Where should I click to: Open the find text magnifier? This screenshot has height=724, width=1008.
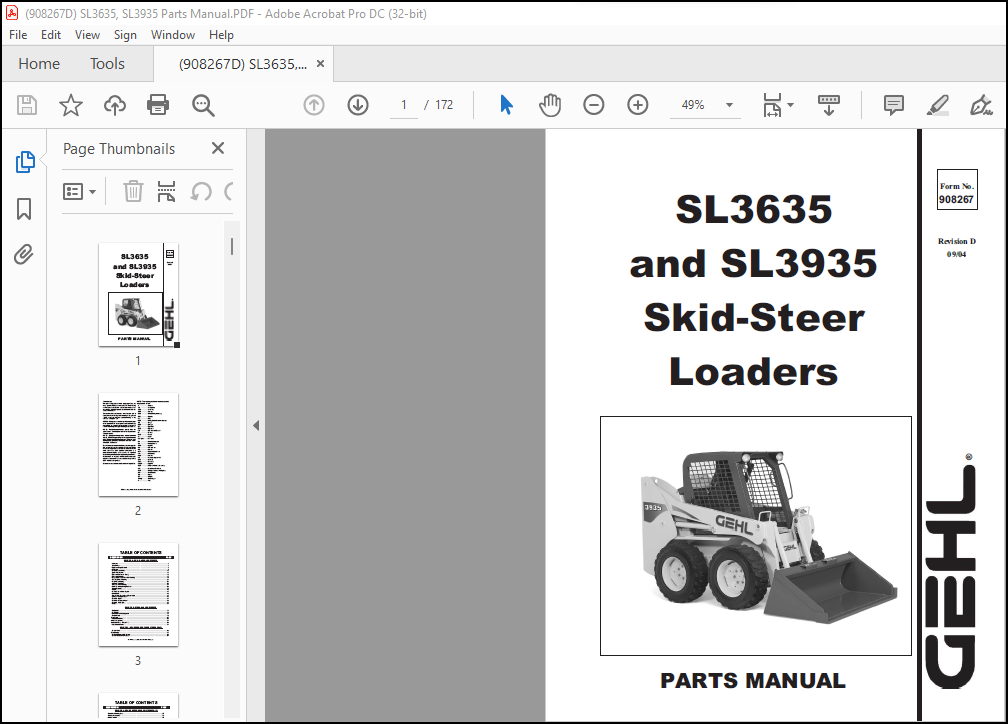(203, 105)
